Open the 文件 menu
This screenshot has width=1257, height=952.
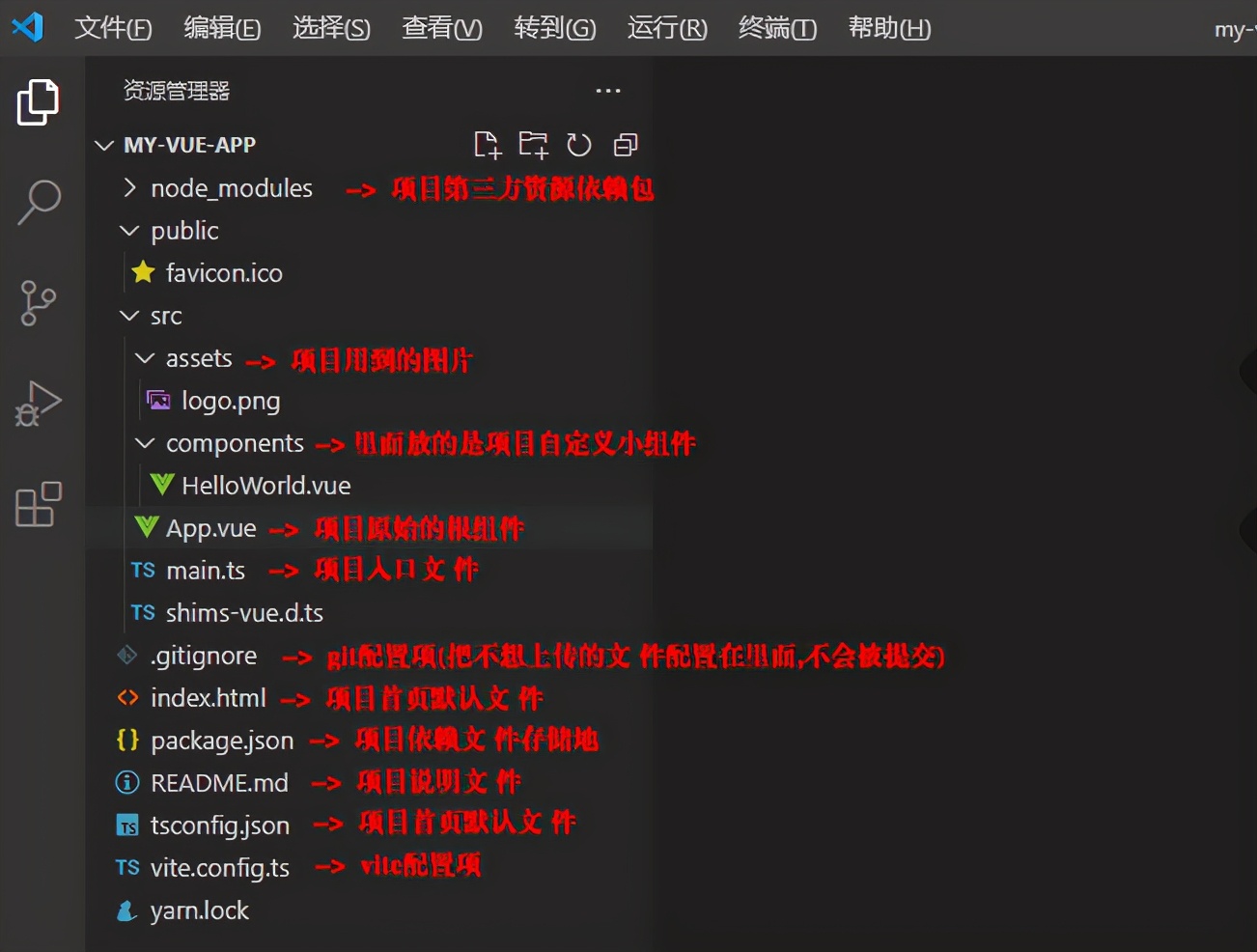point(113,28)
